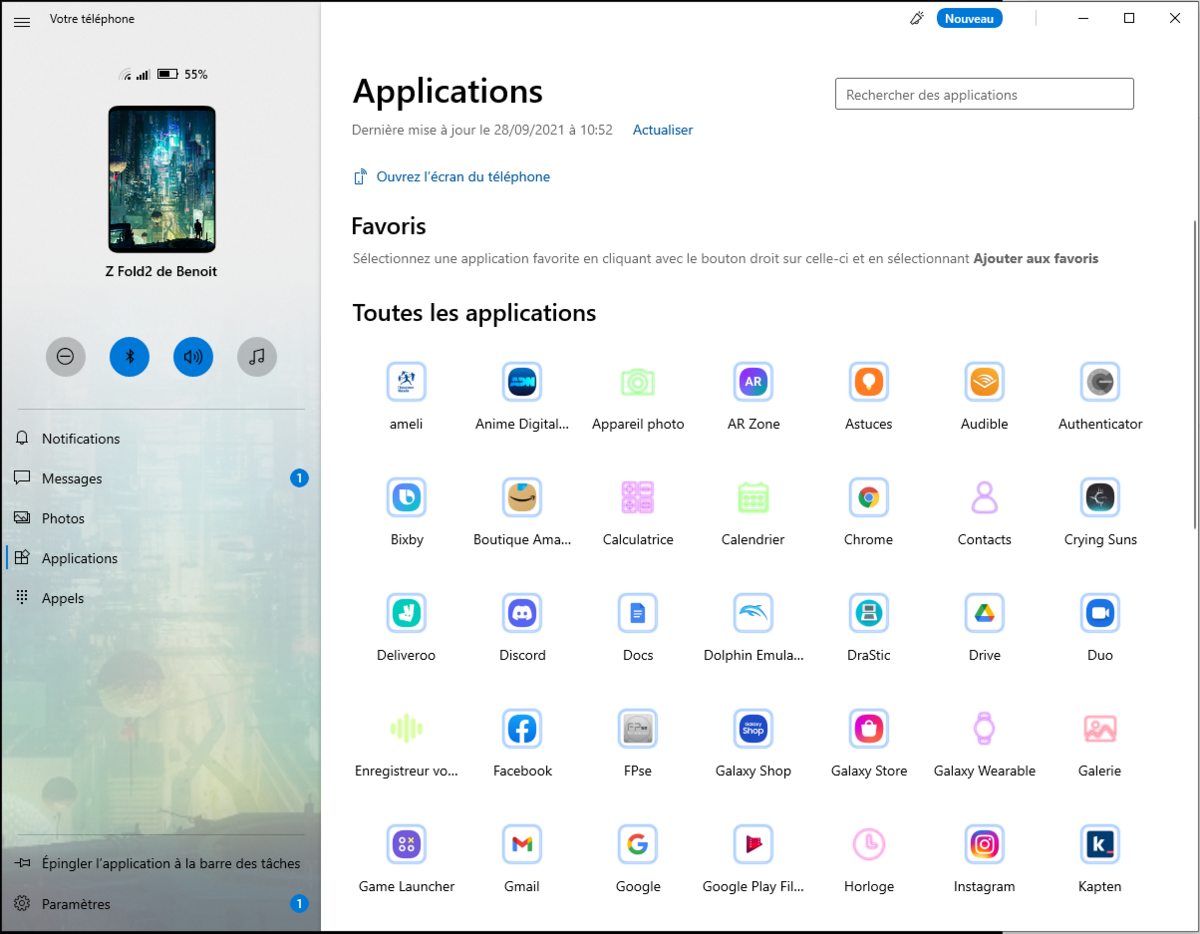
Task: Open the FPse app
Action: (638, 729)
